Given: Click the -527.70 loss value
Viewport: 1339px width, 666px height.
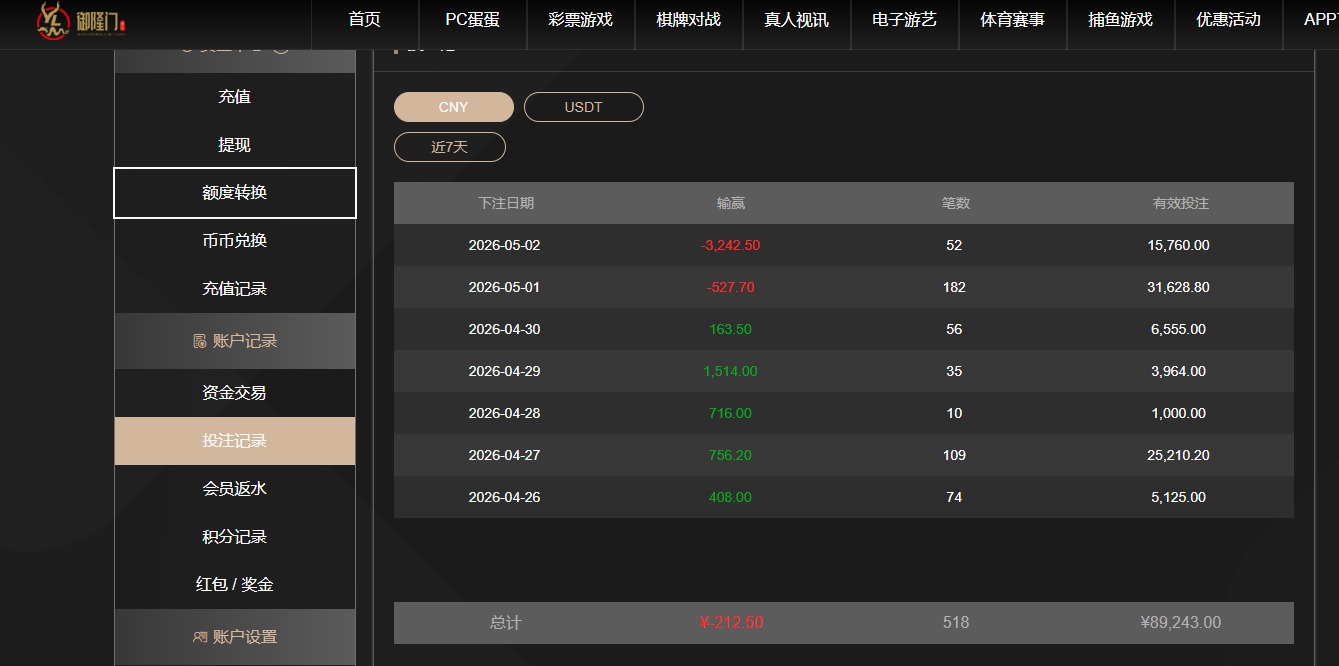Looking at the screenshot, I should coord(731,287).
